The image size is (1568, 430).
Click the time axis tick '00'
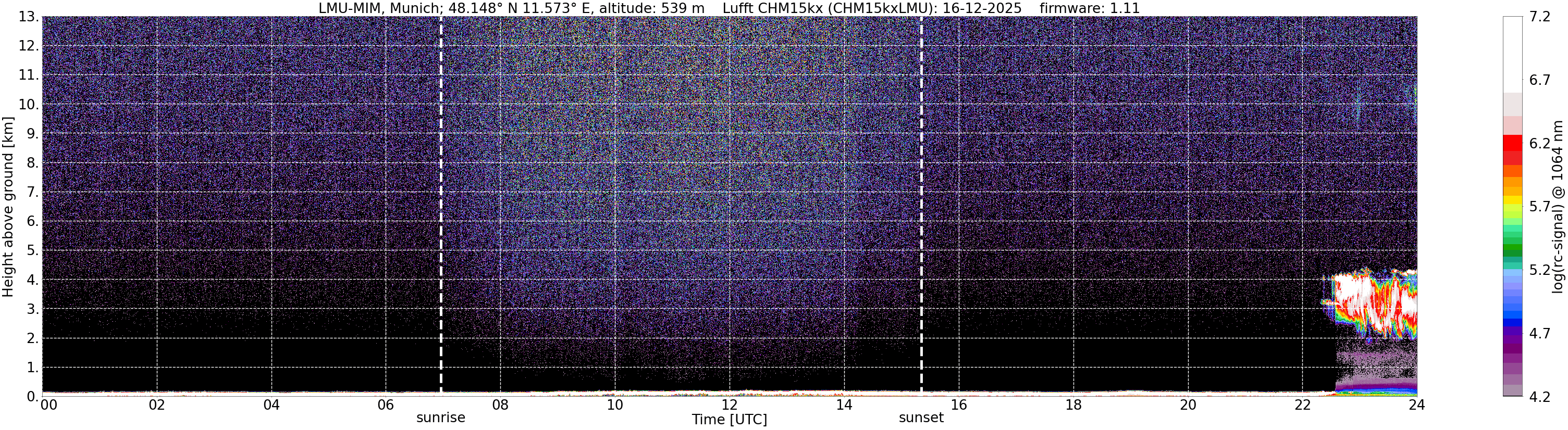coord(48,405)
